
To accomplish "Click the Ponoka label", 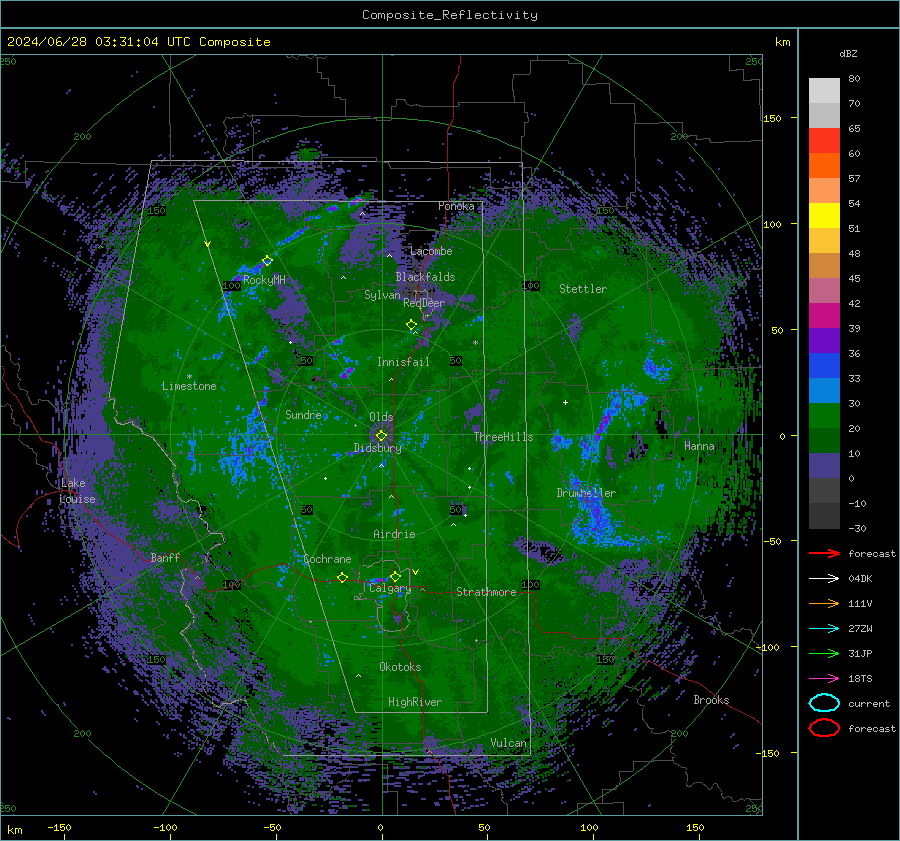I will tap(456, 206).
